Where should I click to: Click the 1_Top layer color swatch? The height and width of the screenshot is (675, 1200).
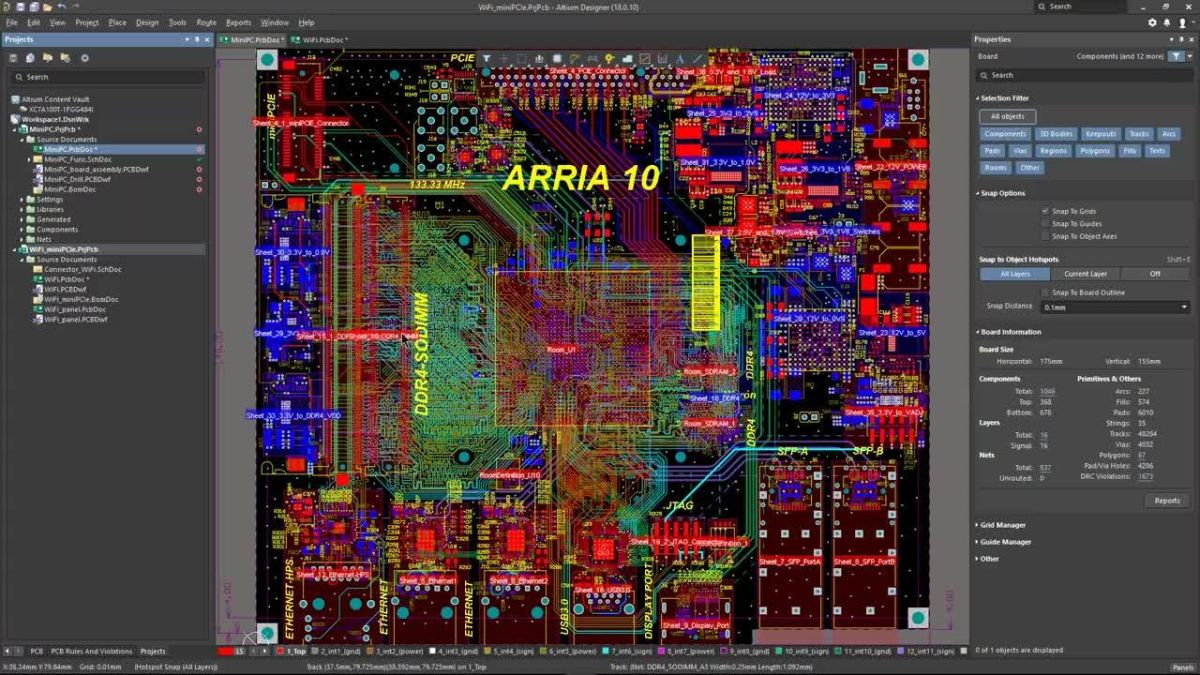click(x=281, y=649)
